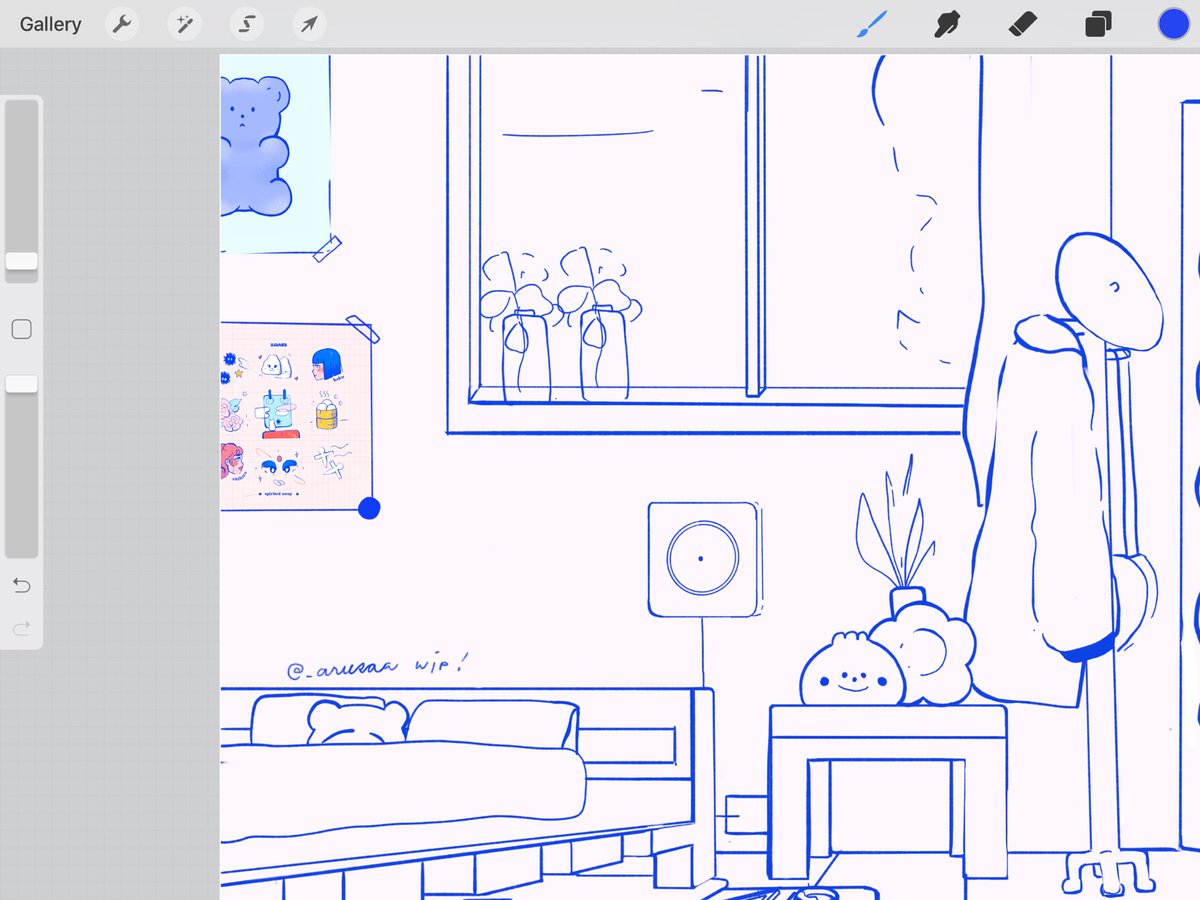The height and width of the screenshot is (900, 1200).
Task: Open the Adjustments panel with the magic wand icon
Action: [x=184, y=24]
